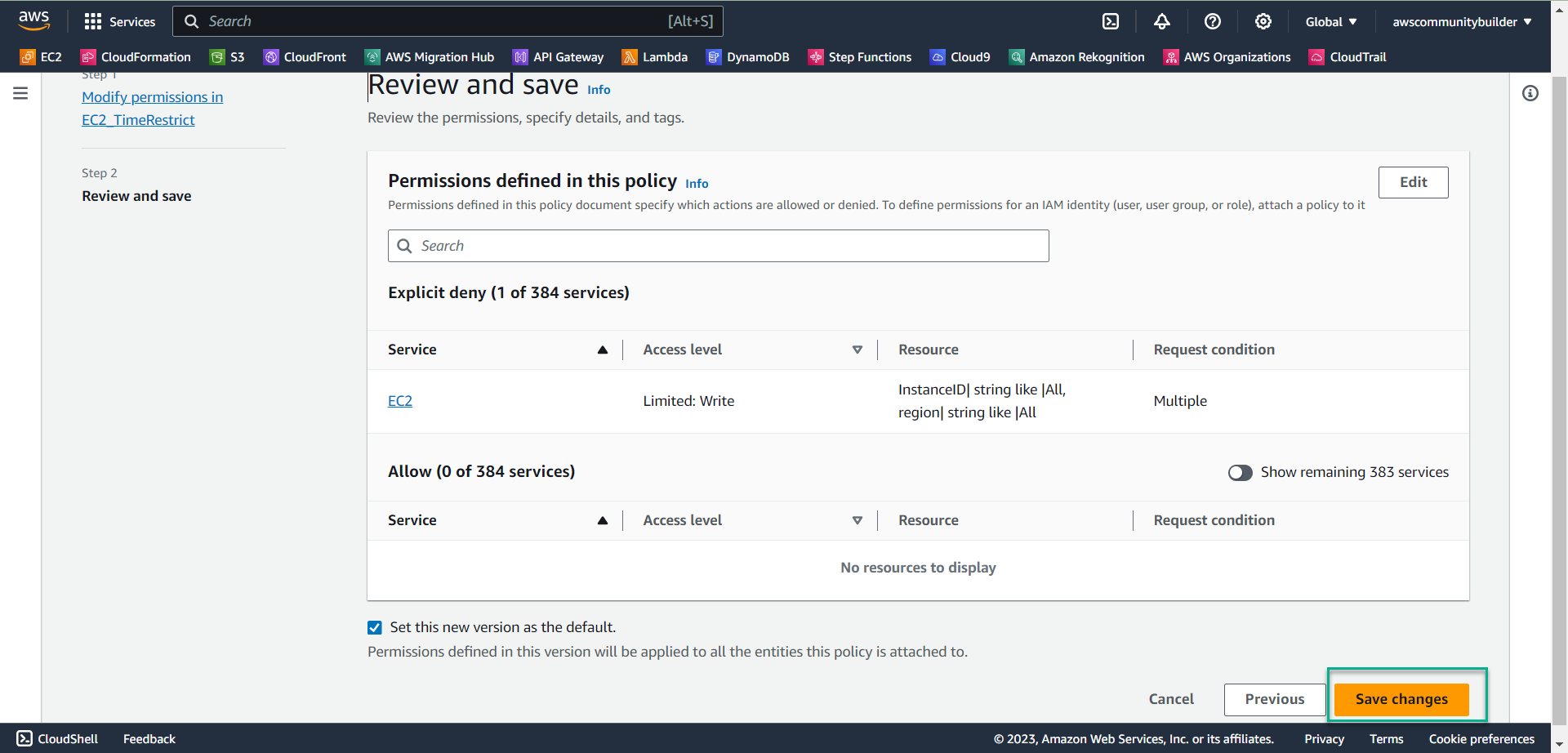1568x753 pixels.
Task: Open CloudShell in the footer
Action: (x=57, y=738)
